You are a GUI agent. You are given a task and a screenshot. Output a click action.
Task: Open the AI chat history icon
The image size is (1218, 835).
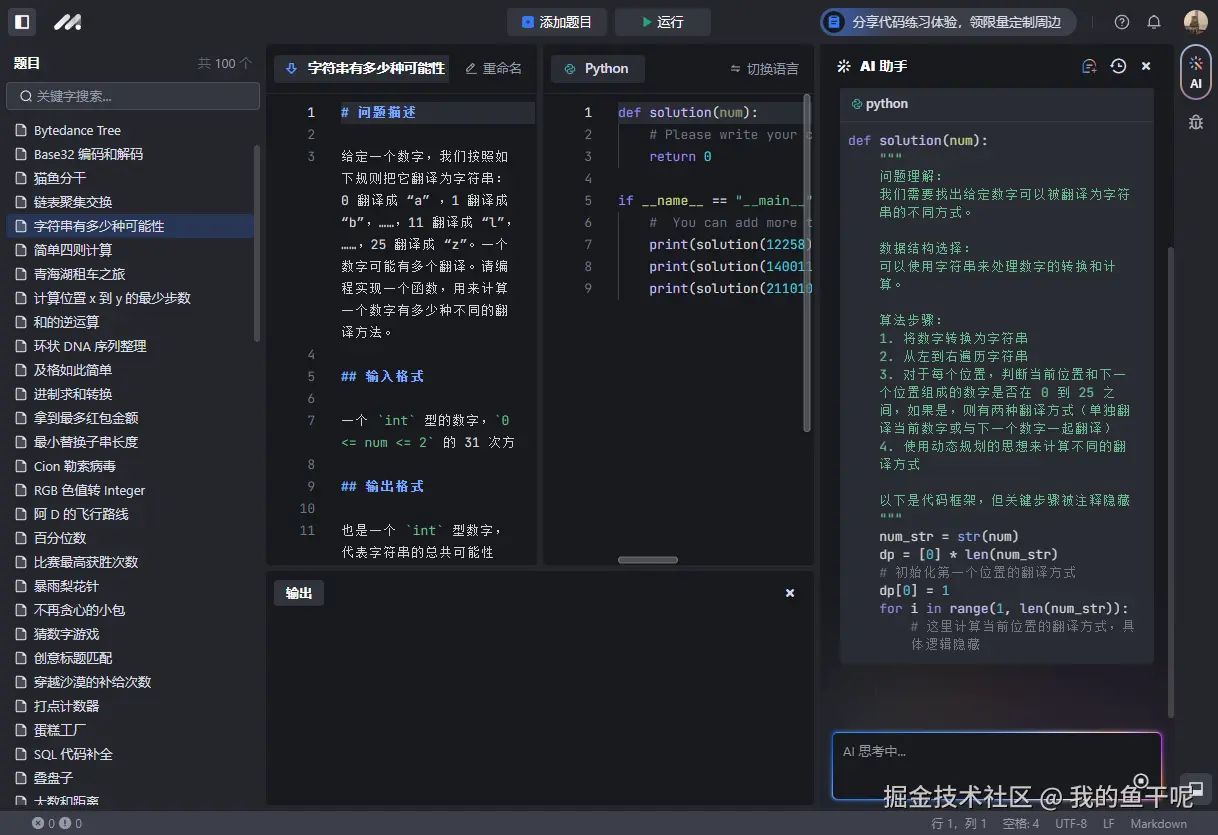click(1118, 66)
